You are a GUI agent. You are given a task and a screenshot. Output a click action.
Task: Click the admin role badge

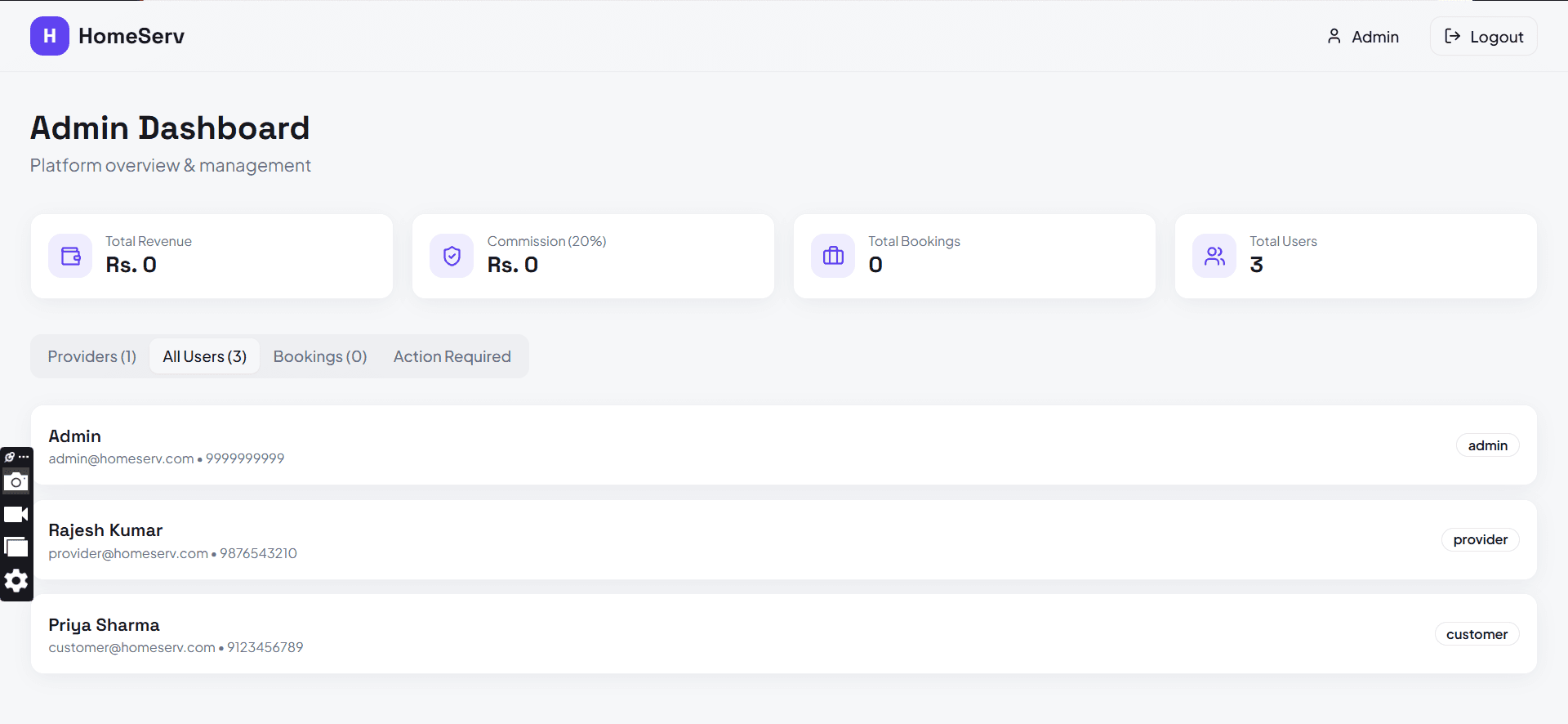[x=1487, y=445]
